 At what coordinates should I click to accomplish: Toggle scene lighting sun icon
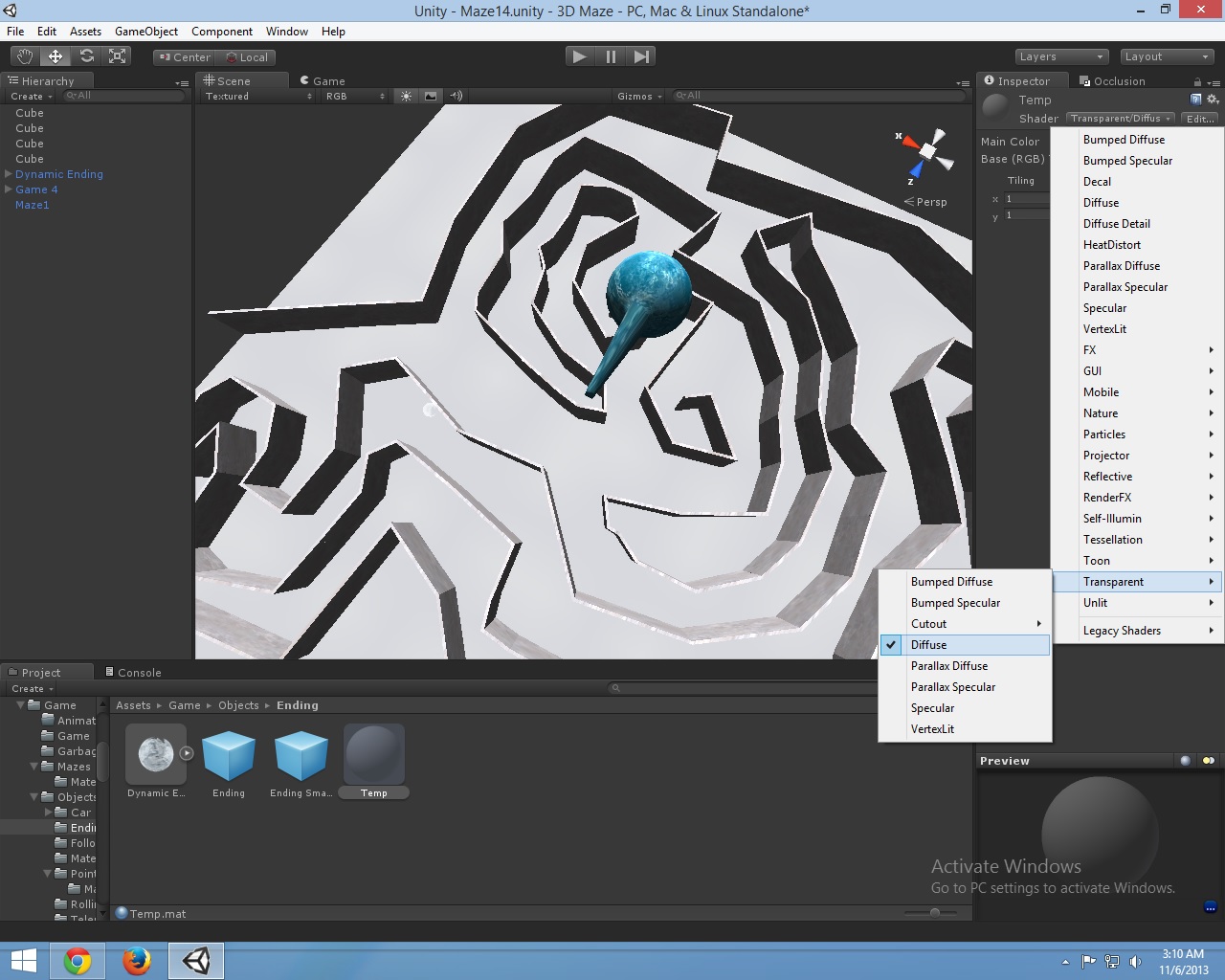click(x=407, y=96)
